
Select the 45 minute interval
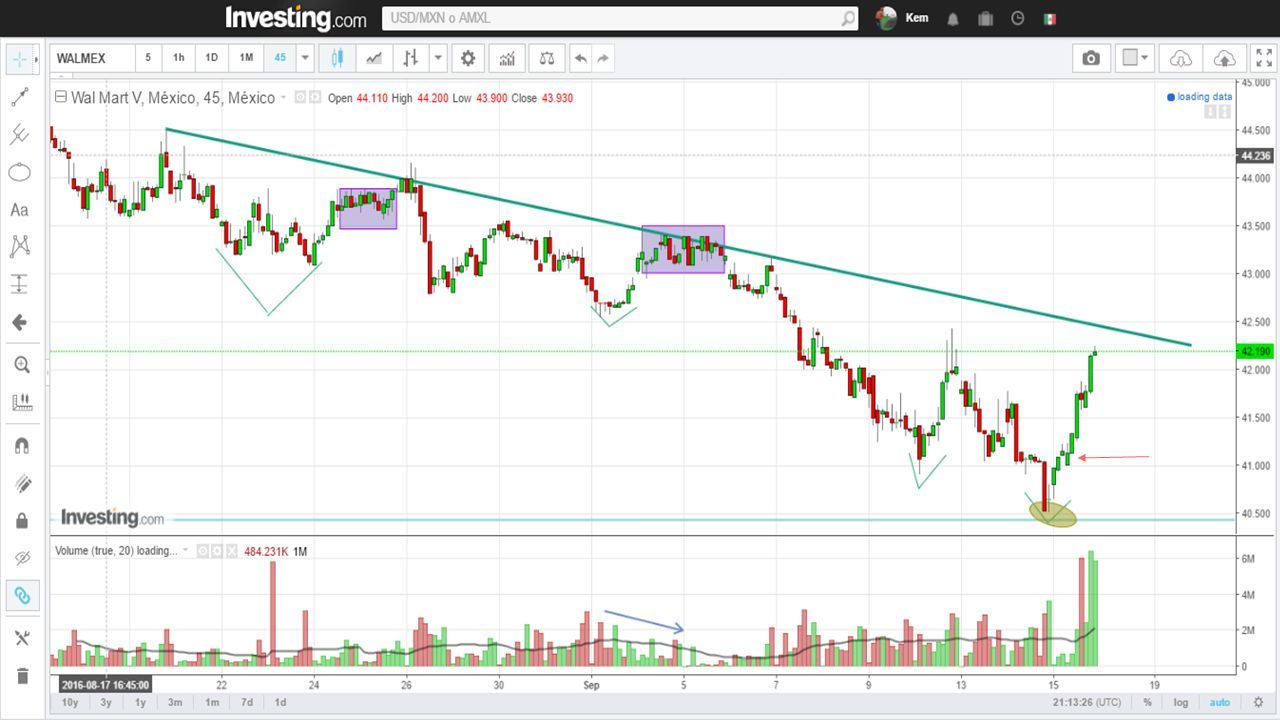(280, 58)
